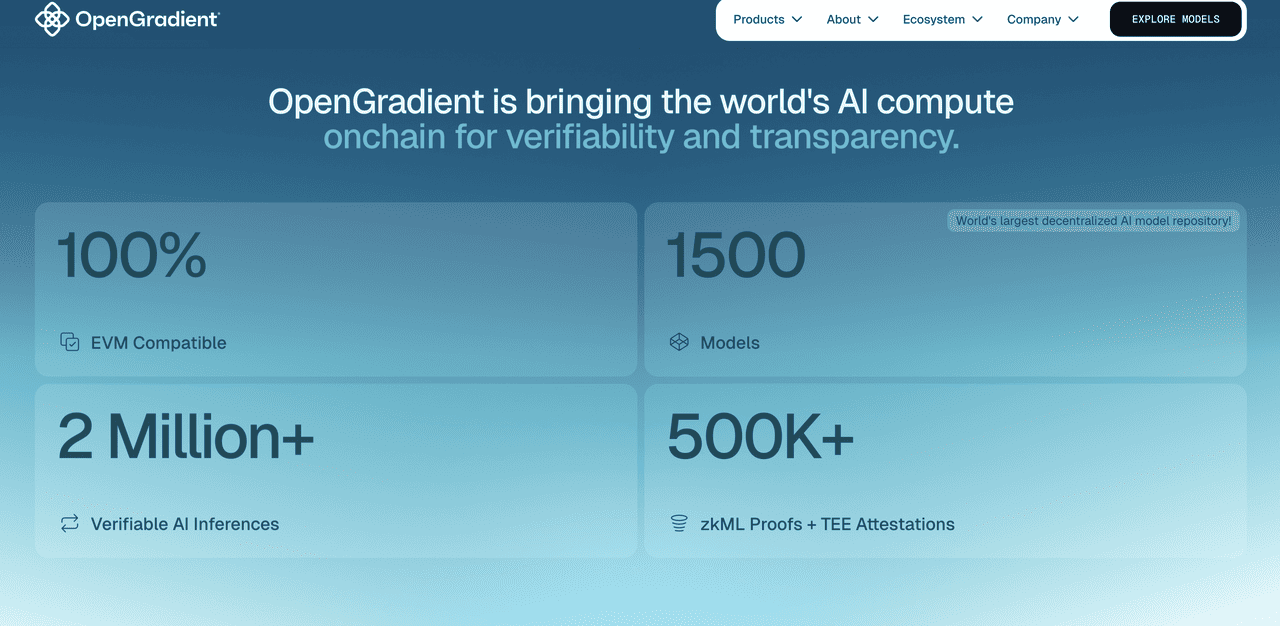Click the 2 Million+ statistic number
1280x626 pixels.
coord(186,437)
